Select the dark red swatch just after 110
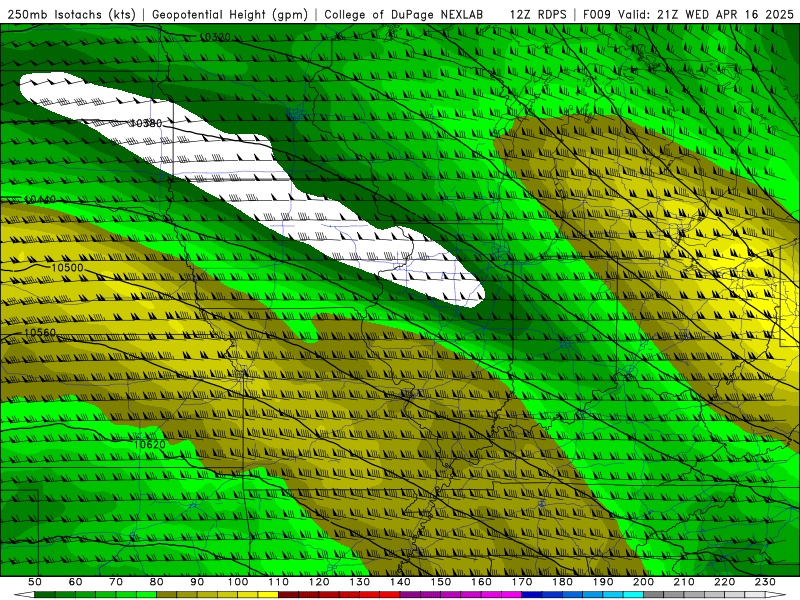 (x=288, y=595)
